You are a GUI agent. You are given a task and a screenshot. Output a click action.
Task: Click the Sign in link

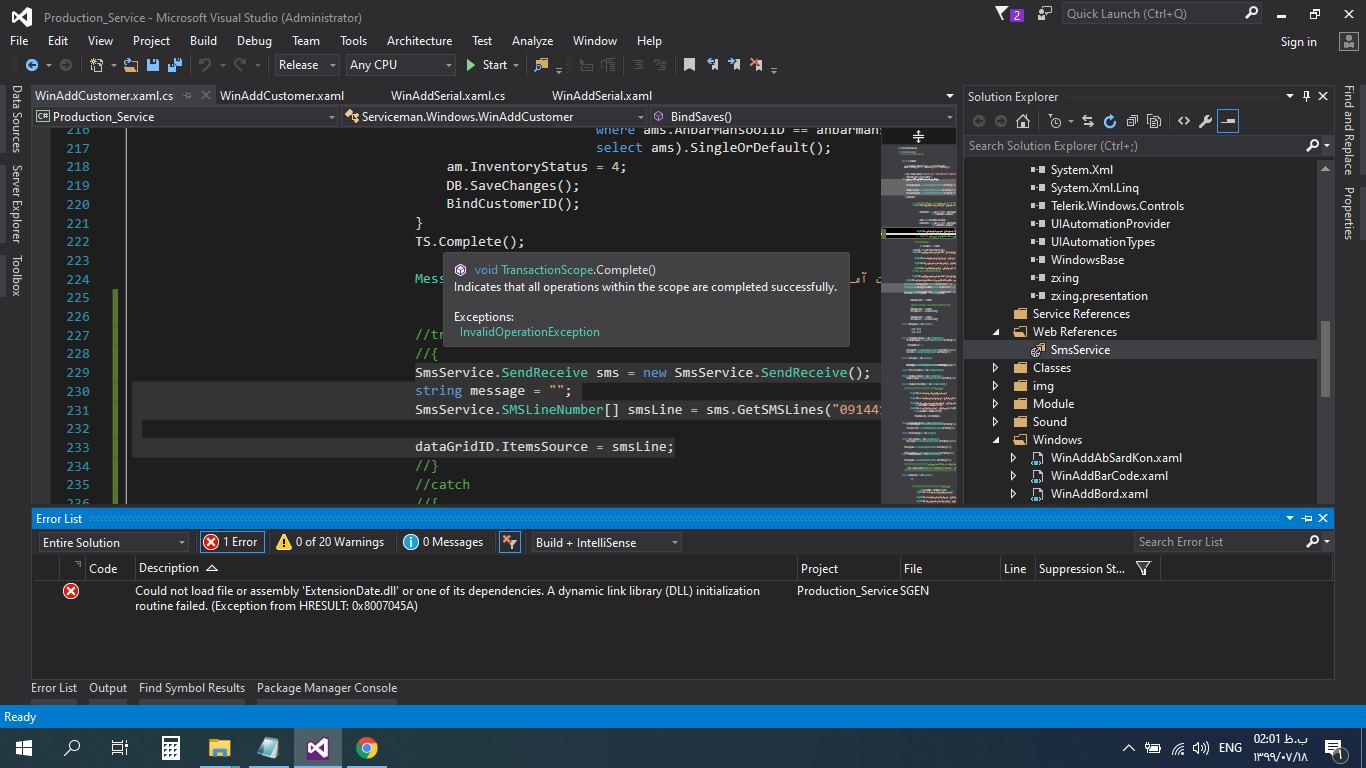(x=1299, y=42)
